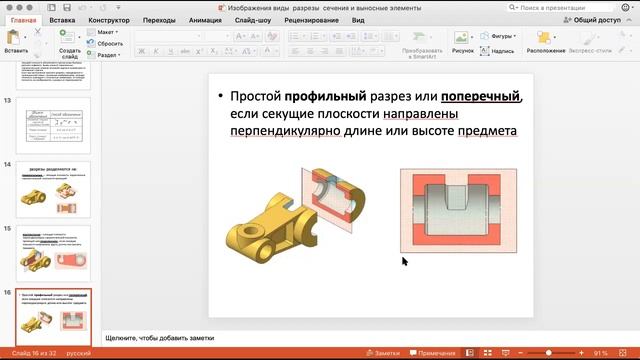Image resolution: width=640 pixels, height=360 pixels.
Task: Click the zoom in plus icon
Action: (x=581, y=353)
